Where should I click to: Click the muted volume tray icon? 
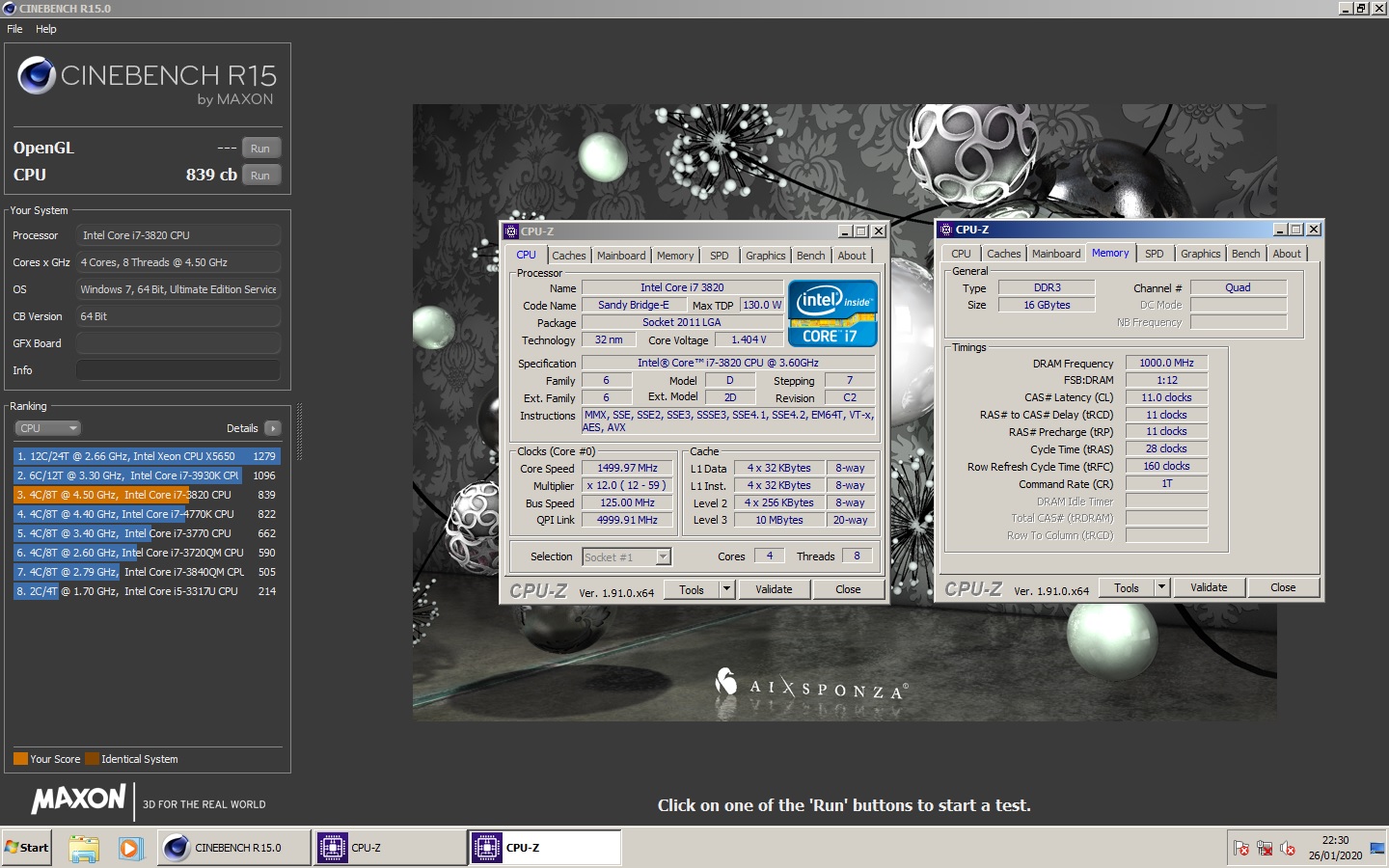click(x=1288, y=849)
